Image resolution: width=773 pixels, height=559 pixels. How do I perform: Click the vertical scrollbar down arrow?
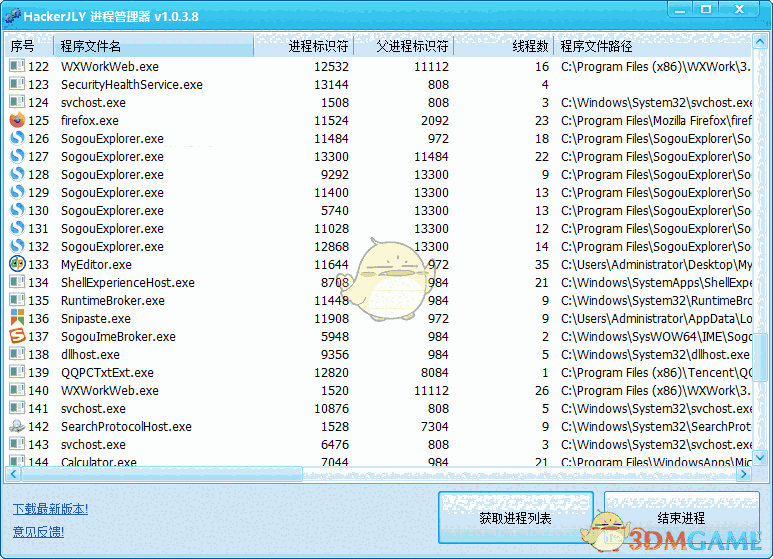click(760, 458)
